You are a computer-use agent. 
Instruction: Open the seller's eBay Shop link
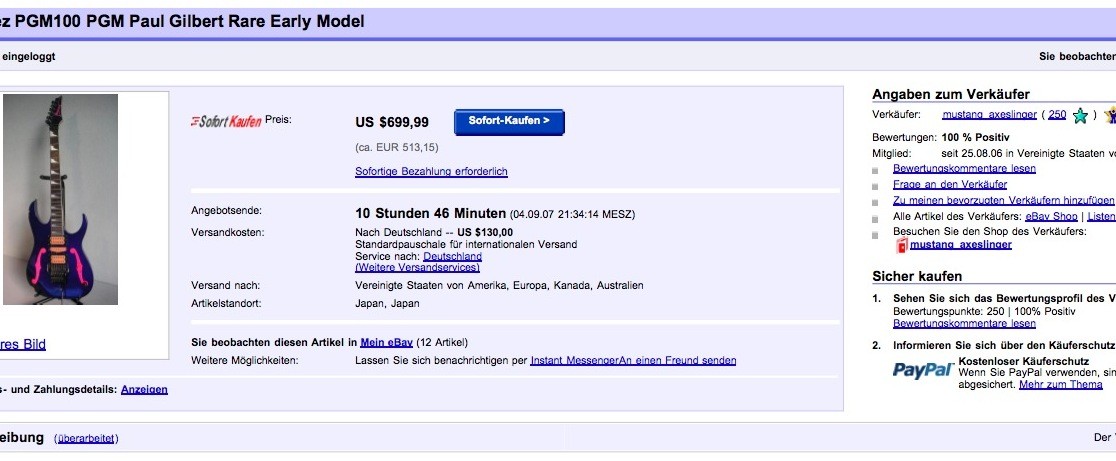tap(1051, 216)
